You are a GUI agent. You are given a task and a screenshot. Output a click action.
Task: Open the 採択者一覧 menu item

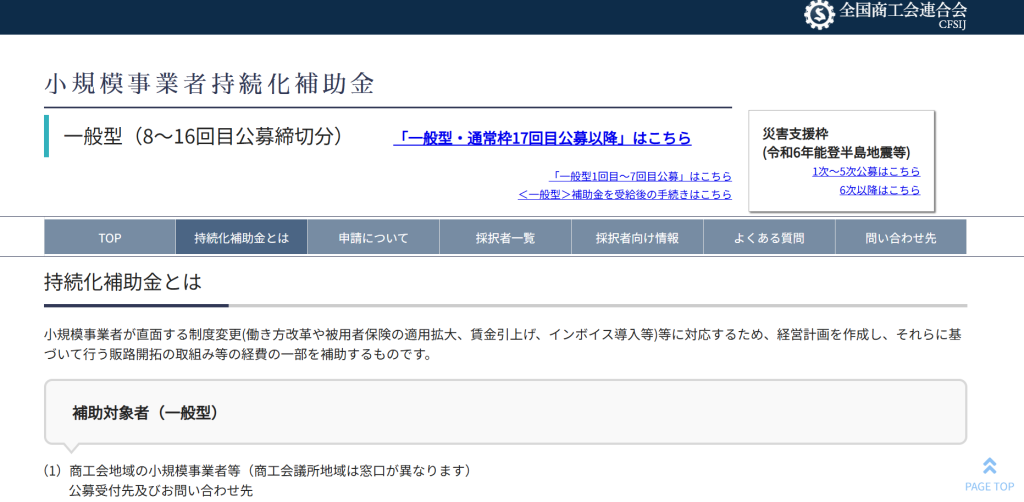pos(505,238)
